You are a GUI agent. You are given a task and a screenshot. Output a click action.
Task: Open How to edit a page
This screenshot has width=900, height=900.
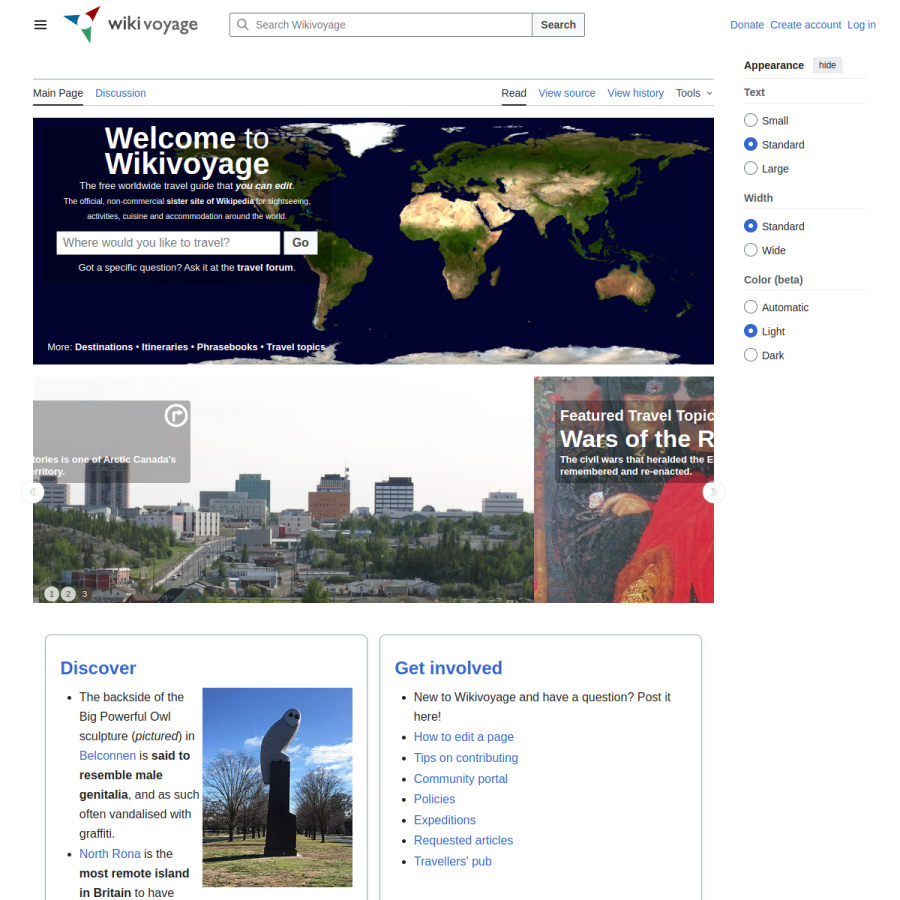(x=464, y=736)
